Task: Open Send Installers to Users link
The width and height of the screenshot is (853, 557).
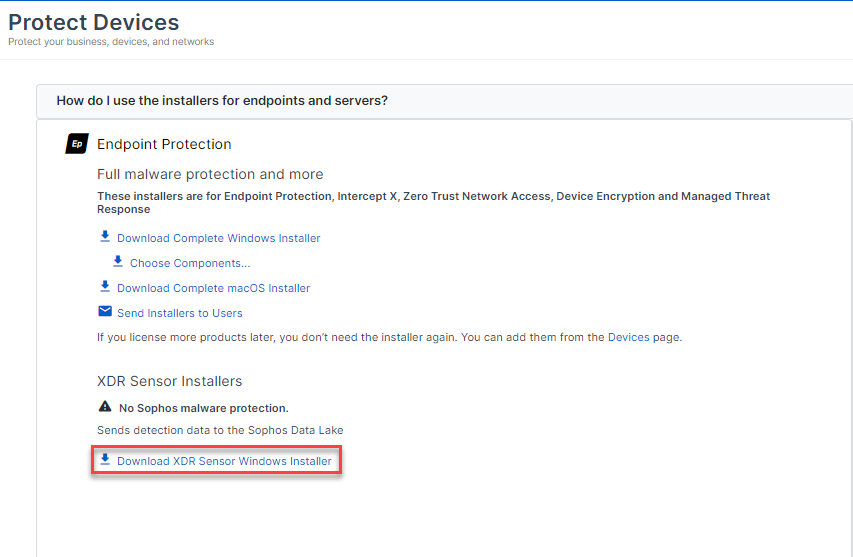Action: tap(179, 313)
